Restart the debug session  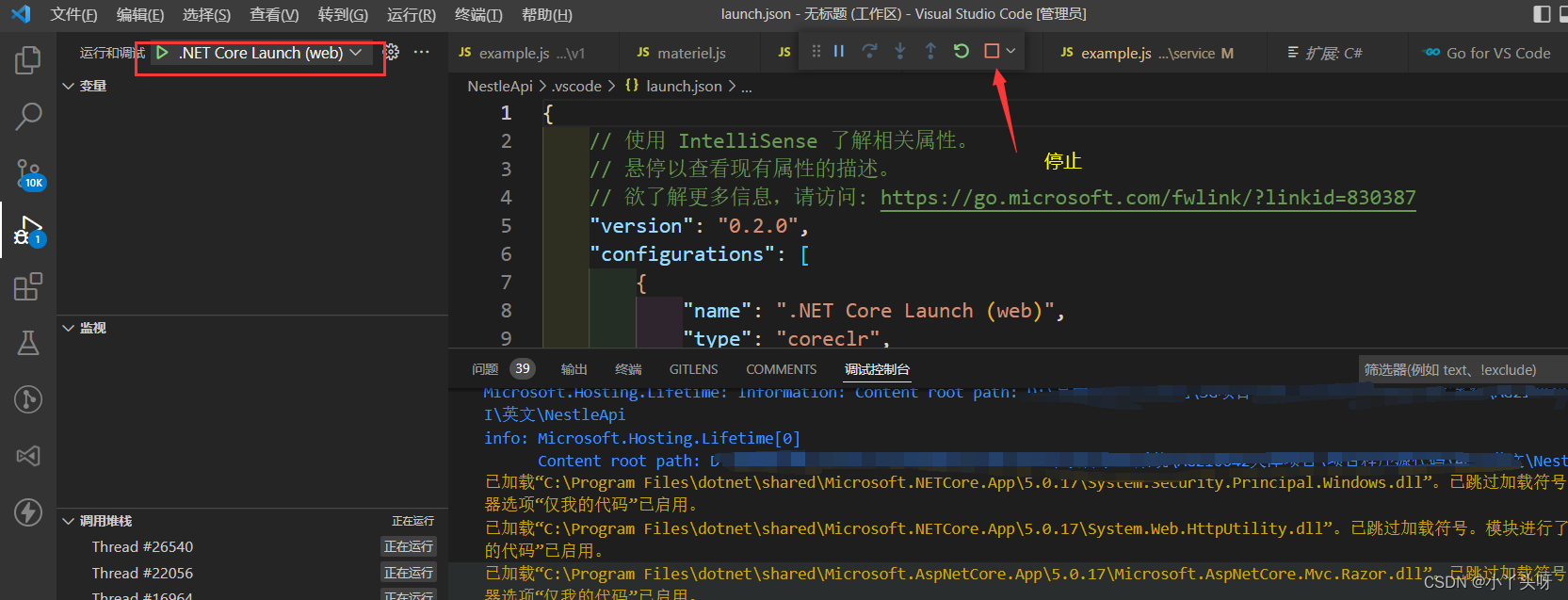click(x=961, y=52)
